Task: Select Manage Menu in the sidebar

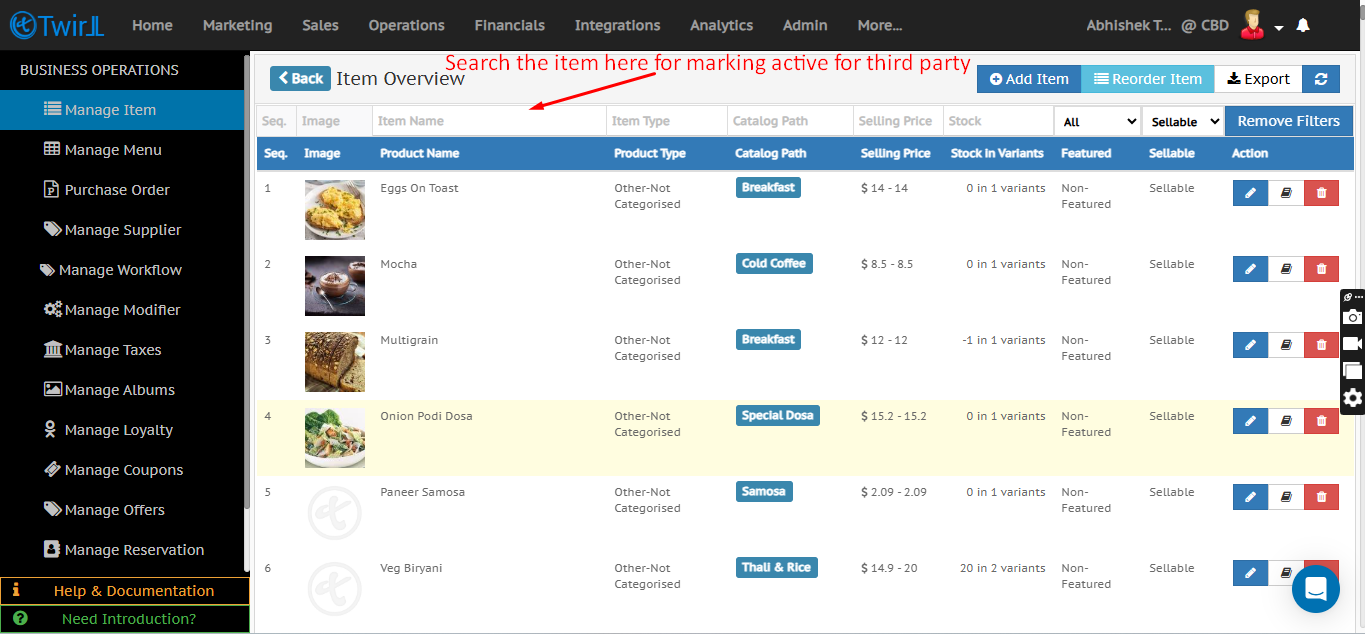Action: 113,150
